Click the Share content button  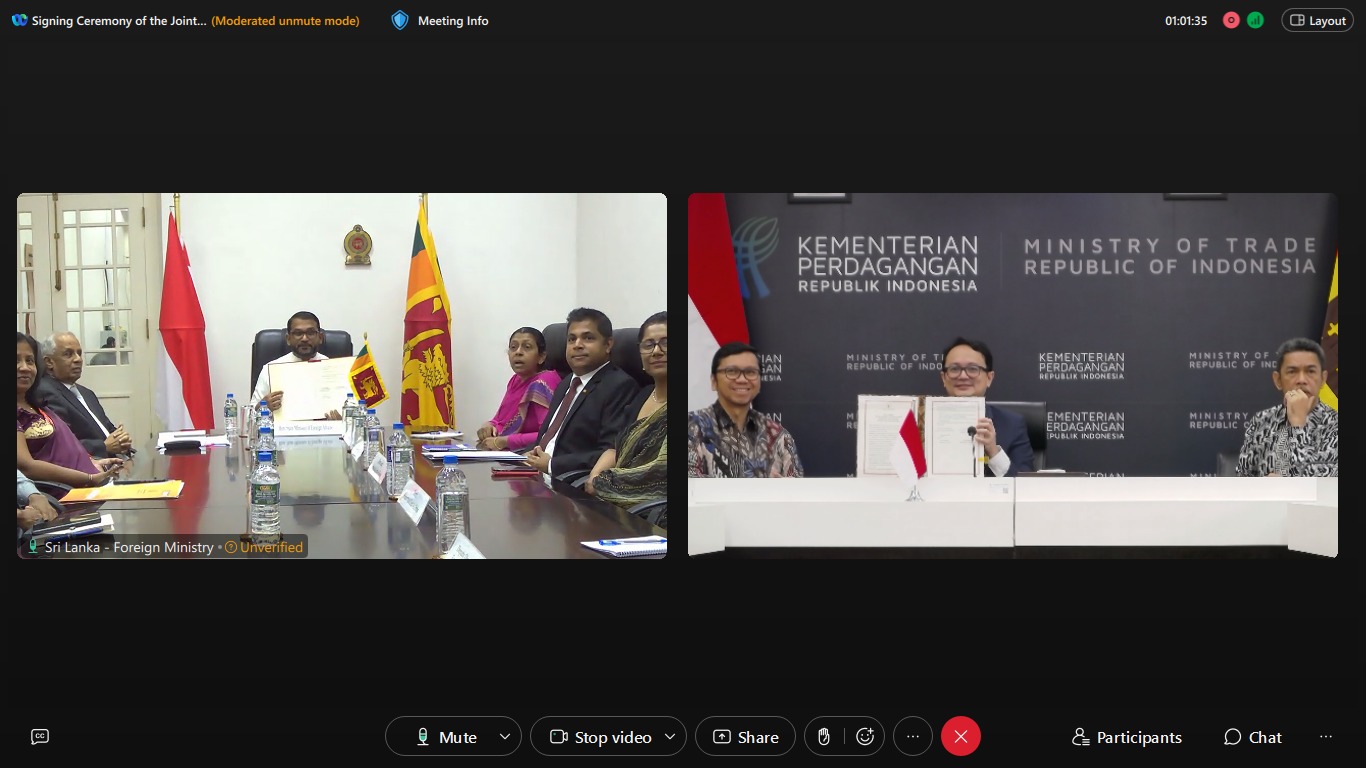pyautogui.click(x=745, y=737)
